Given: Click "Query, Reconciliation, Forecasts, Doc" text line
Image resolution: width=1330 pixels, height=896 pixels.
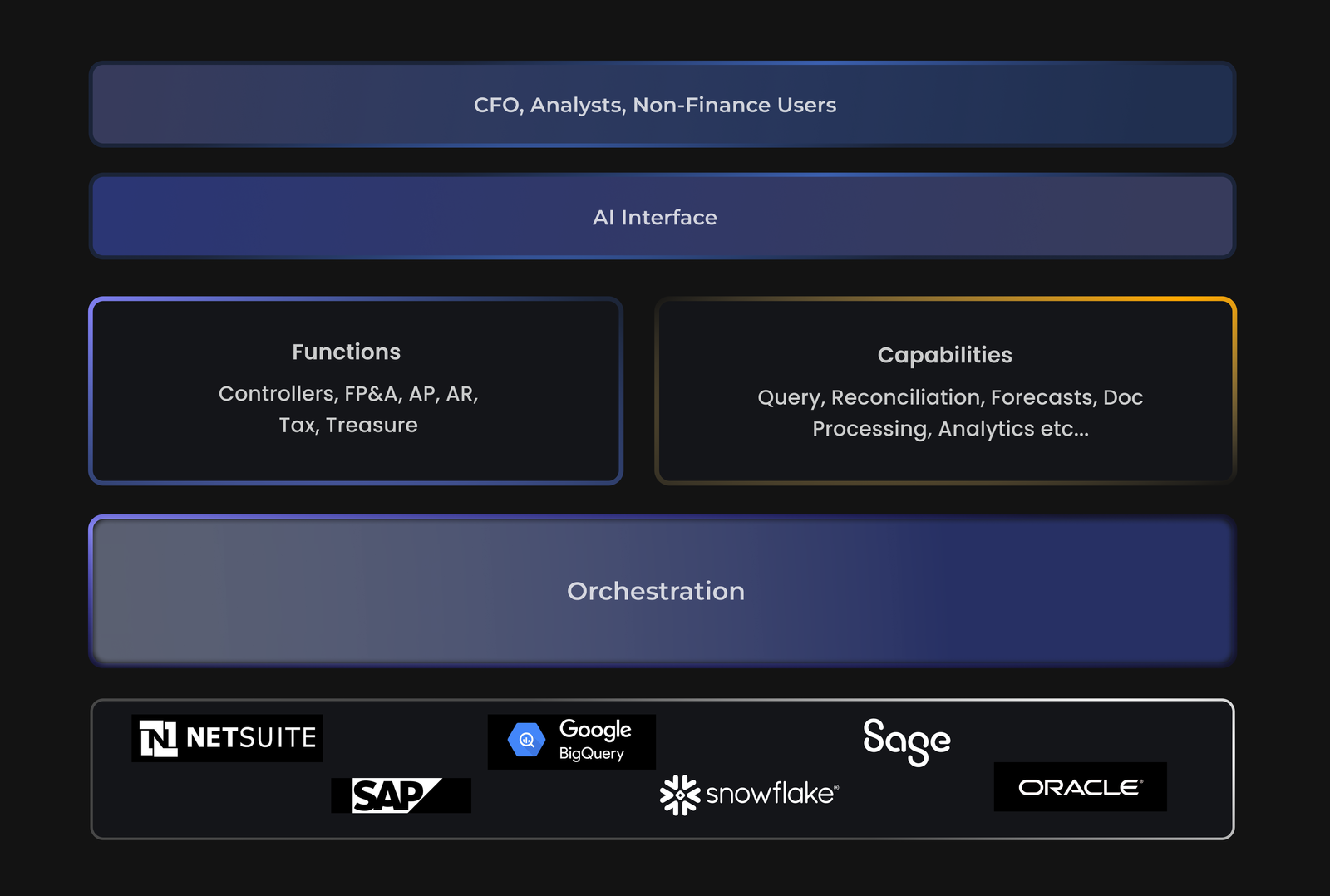Looking at the screenshot, I should tap(950, 397).
